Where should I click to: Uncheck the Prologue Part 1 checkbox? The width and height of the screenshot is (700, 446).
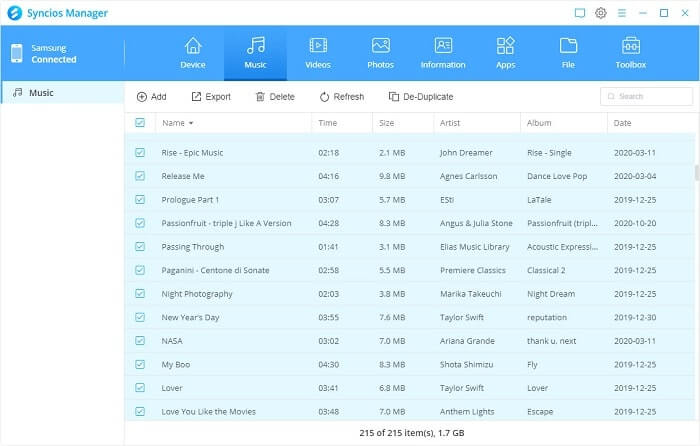(140, 199)
